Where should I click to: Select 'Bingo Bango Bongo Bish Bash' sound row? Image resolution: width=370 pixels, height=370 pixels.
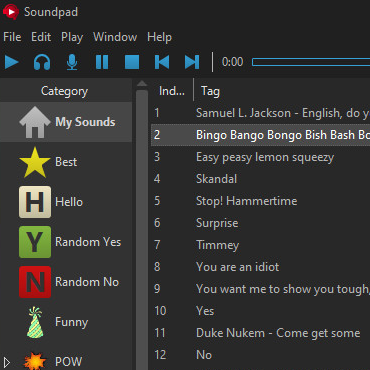point(261,135)
